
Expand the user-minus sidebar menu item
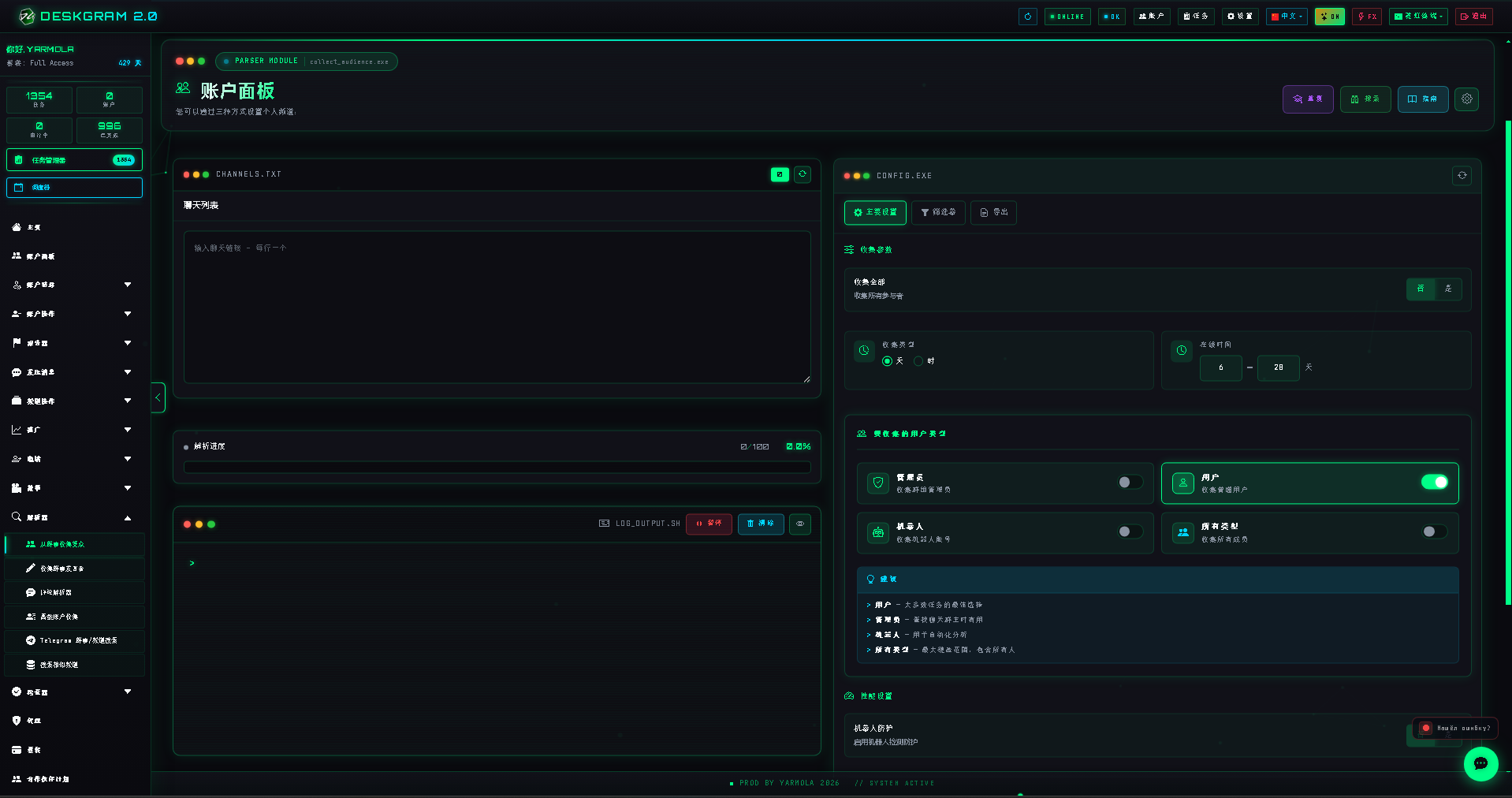click(74, 314)
